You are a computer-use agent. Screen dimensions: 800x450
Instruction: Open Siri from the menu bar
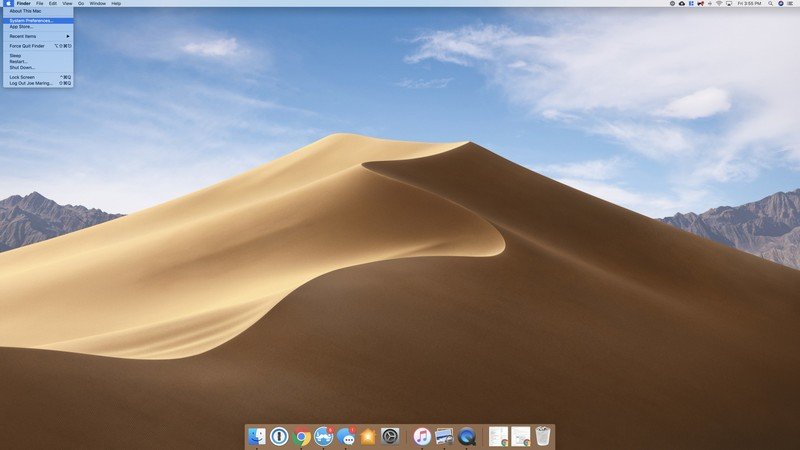point(781,3)
